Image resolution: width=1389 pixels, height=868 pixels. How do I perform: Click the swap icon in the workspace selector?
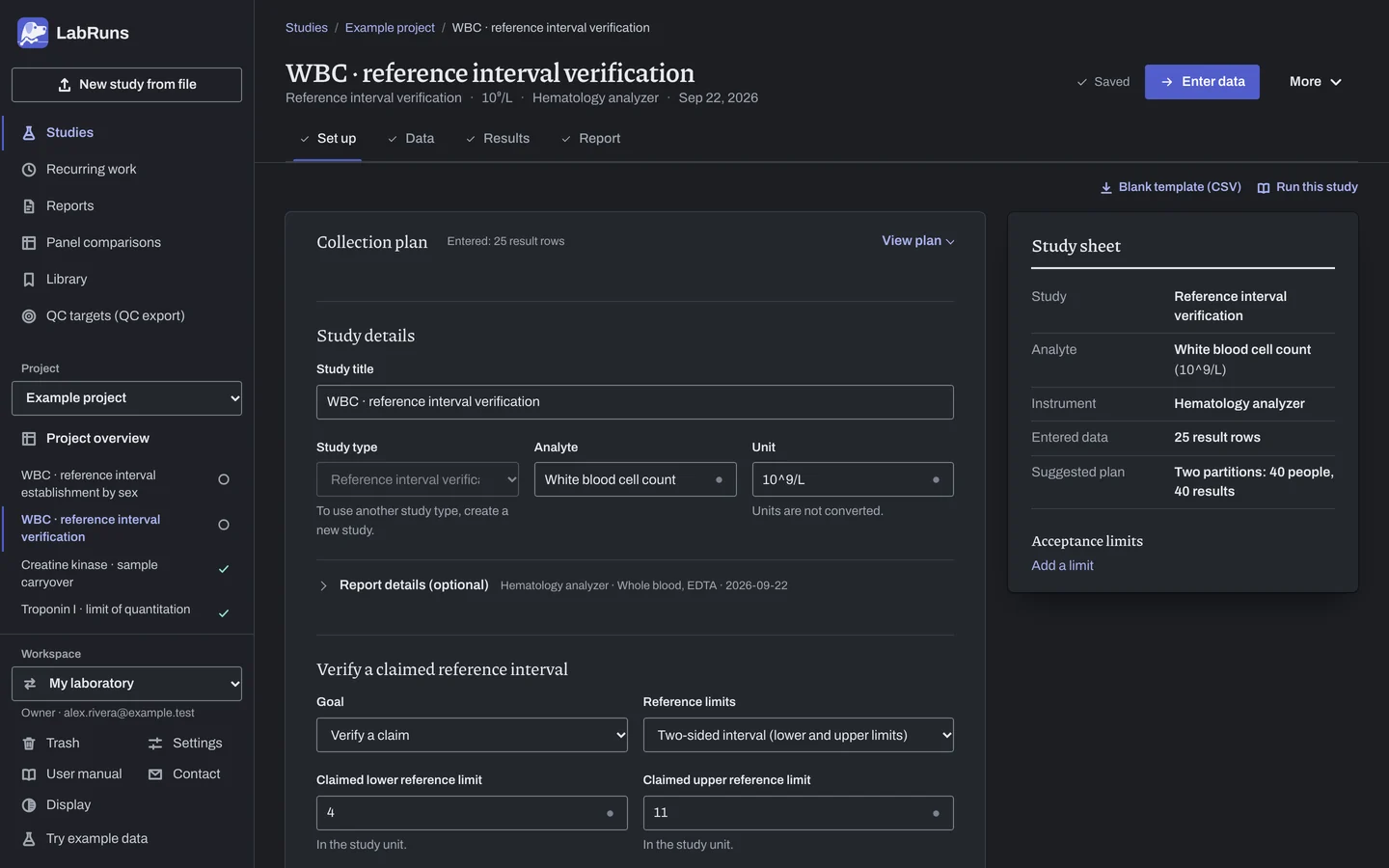[30, 684]
